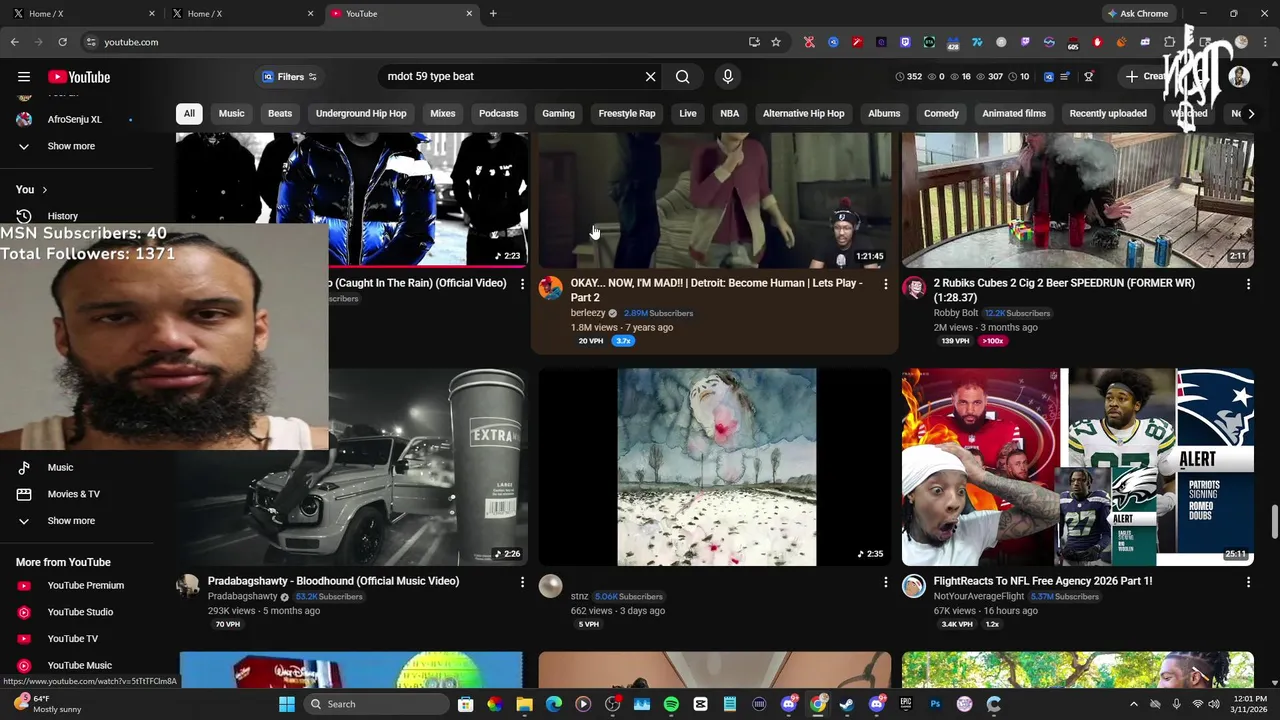Viewport: 1280px width, 720px height.
Task: Play the Detroit Become Human thumbnail
Action: pos(714,200)
